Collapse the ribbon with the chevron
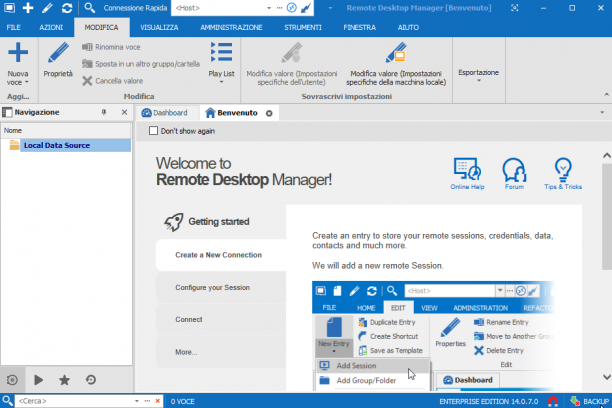Image resolution: width=612 pixels, height=408 pixels. (606, 94)
